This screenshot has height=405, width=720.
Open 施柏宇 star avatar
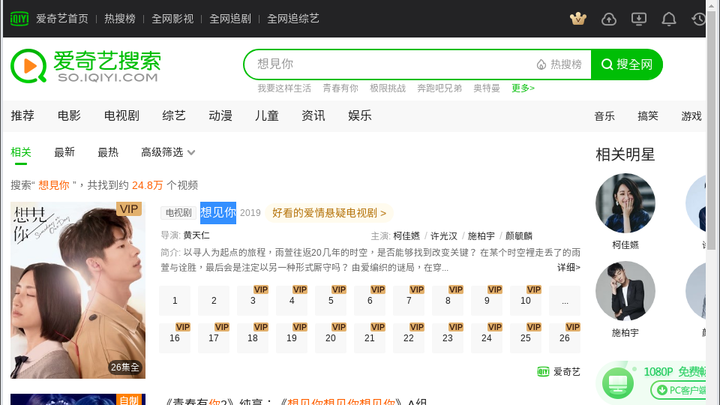[625, 291]
